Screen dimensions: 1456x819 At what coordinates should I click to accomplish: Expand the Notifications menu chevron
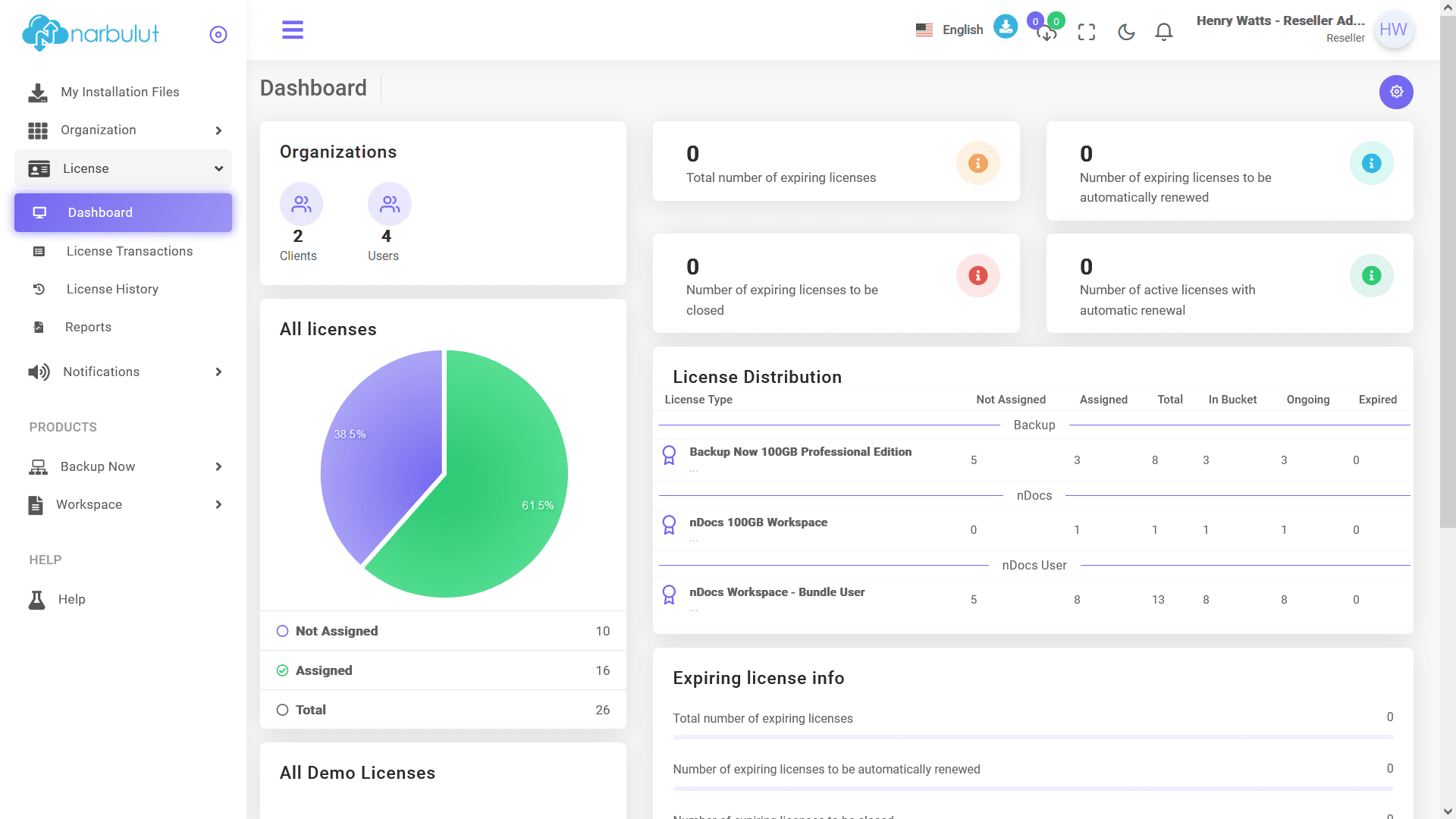pyautogui.click(x=218, y=372)
